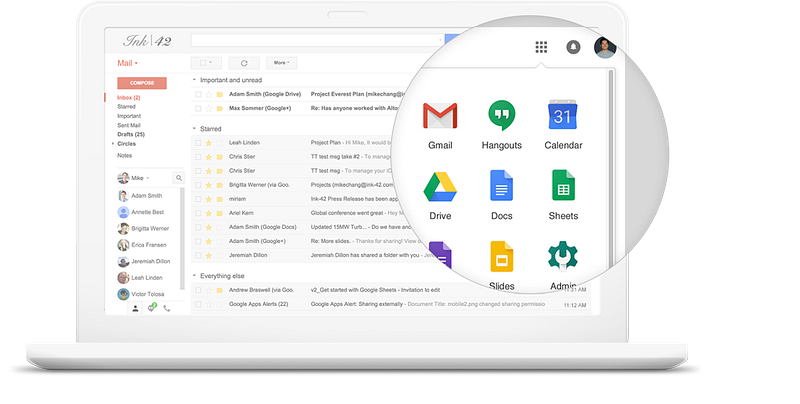Unstar the Leah Linden email
The width and height of the screenshot is (800, 404).
pos(208,143)
